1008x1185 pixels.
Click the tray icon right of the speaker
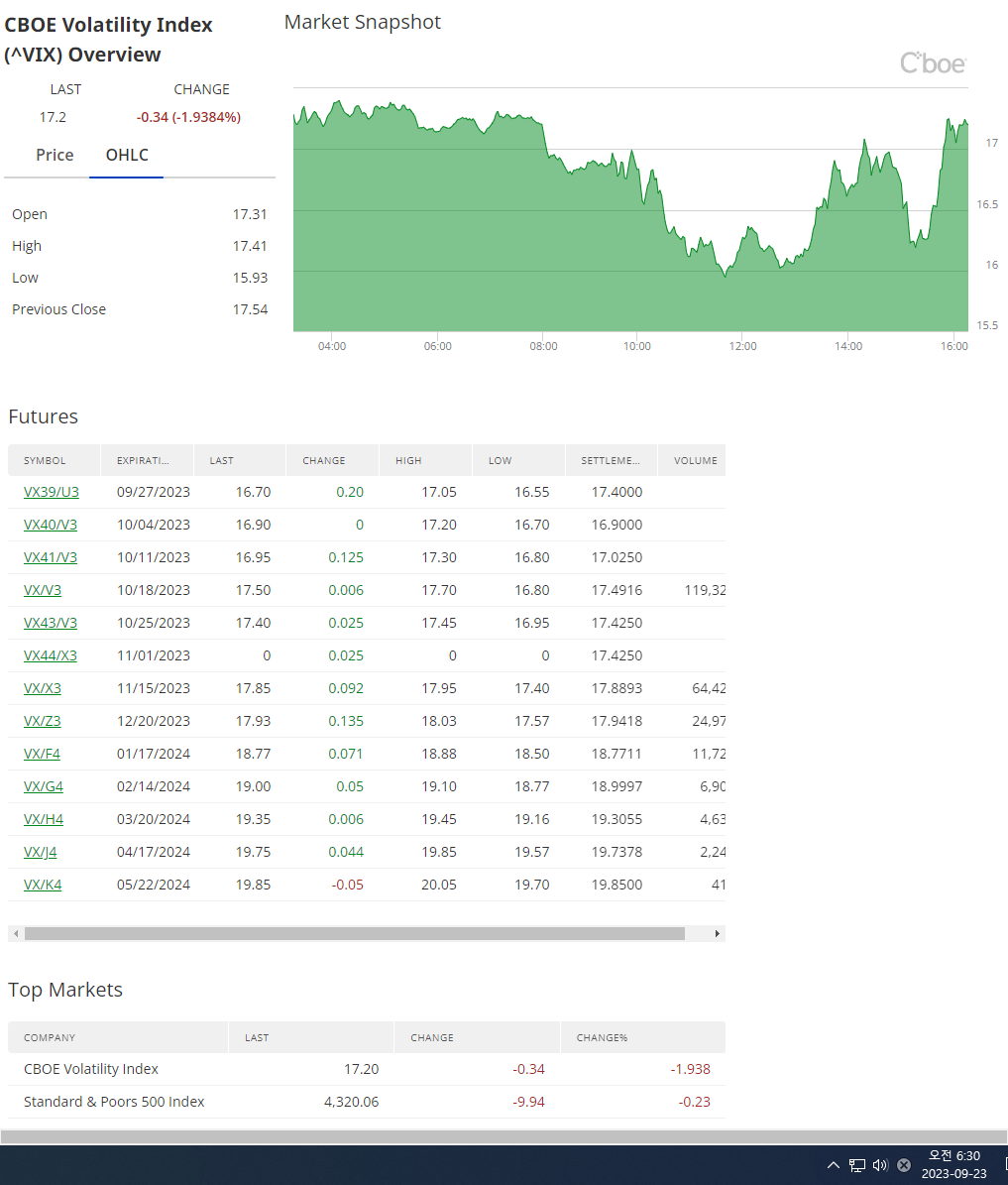(x=904, y=1164)
